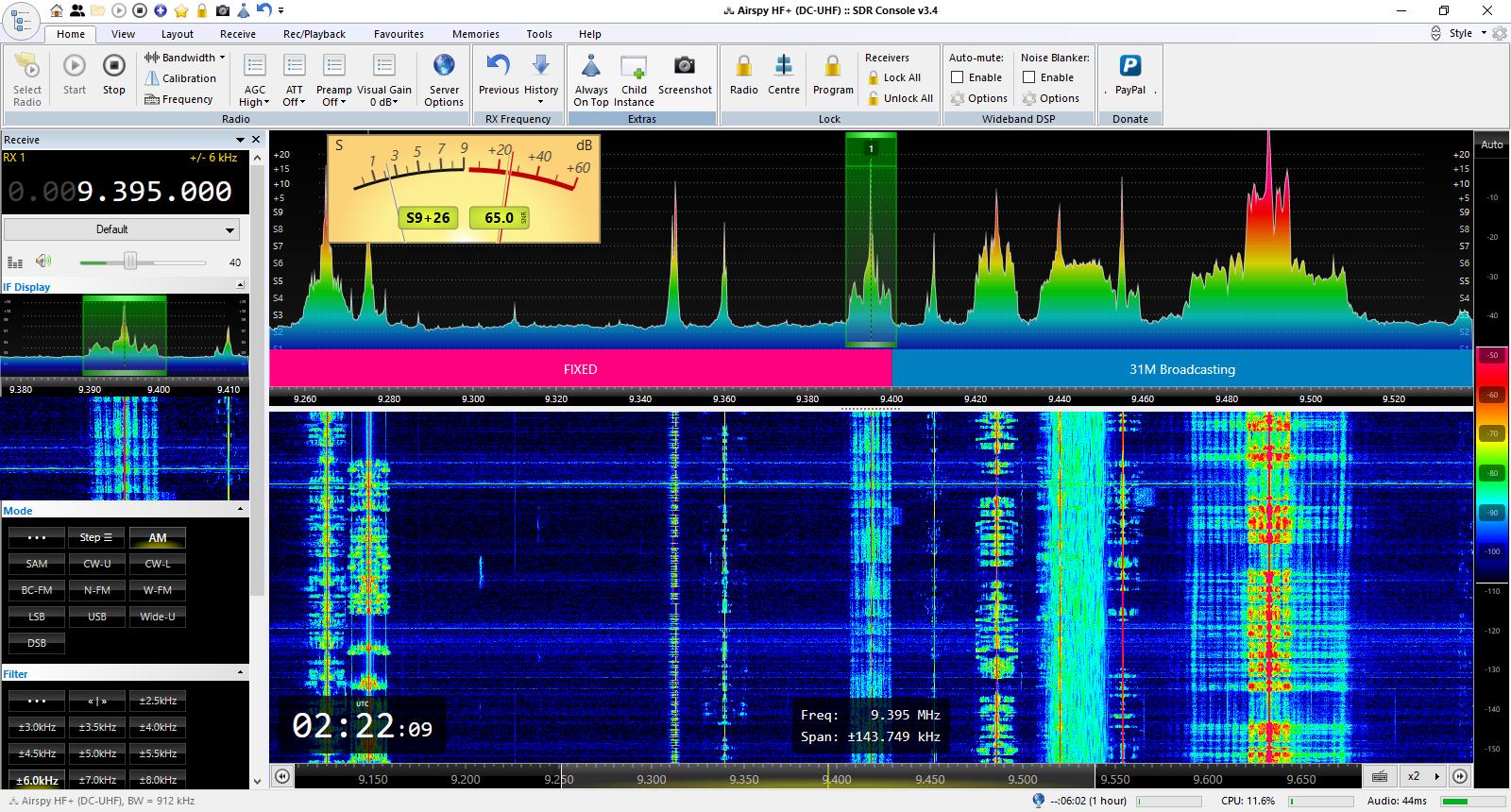Image resolution: width=1511 pixels, height=812 pixels.
Task: Click the x2 zoom speed control
Action: point(1421,776)
